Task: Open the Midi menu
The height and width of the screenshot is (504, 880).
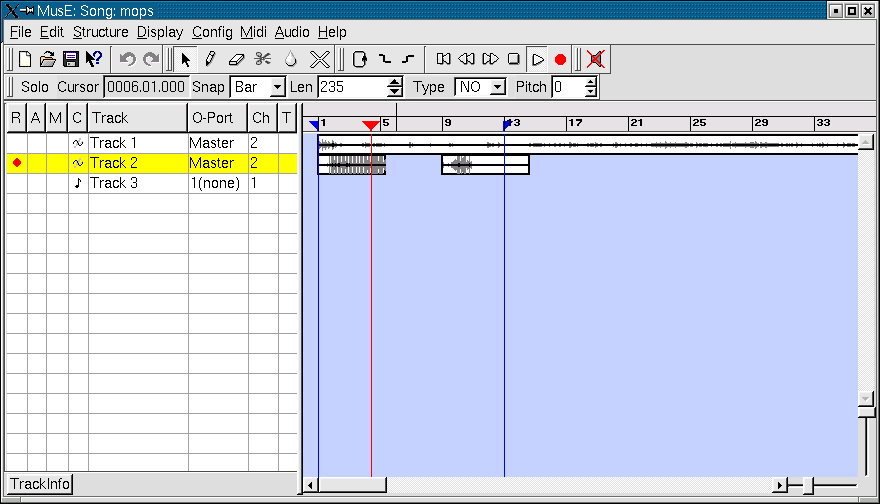Action: pos(253,32)
